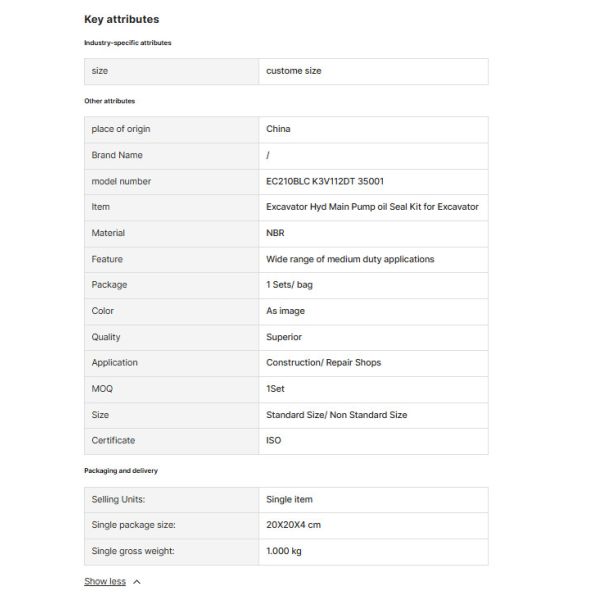Click the Wide range of medium duty applications text
Image resolution: width=600 pixels, height=600 pixels.
pyautogui.click(x=350, y=259)
